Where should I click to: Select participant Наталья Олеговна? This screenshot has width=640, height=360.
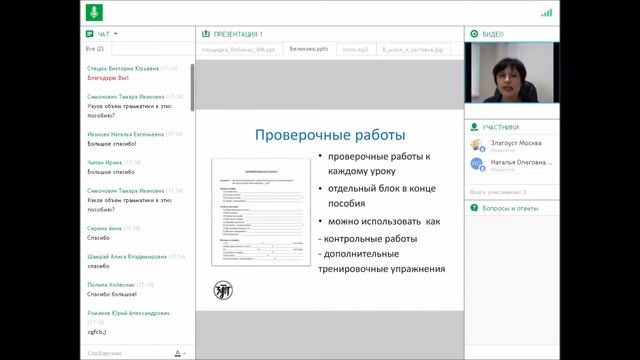[x=521, y=162]
